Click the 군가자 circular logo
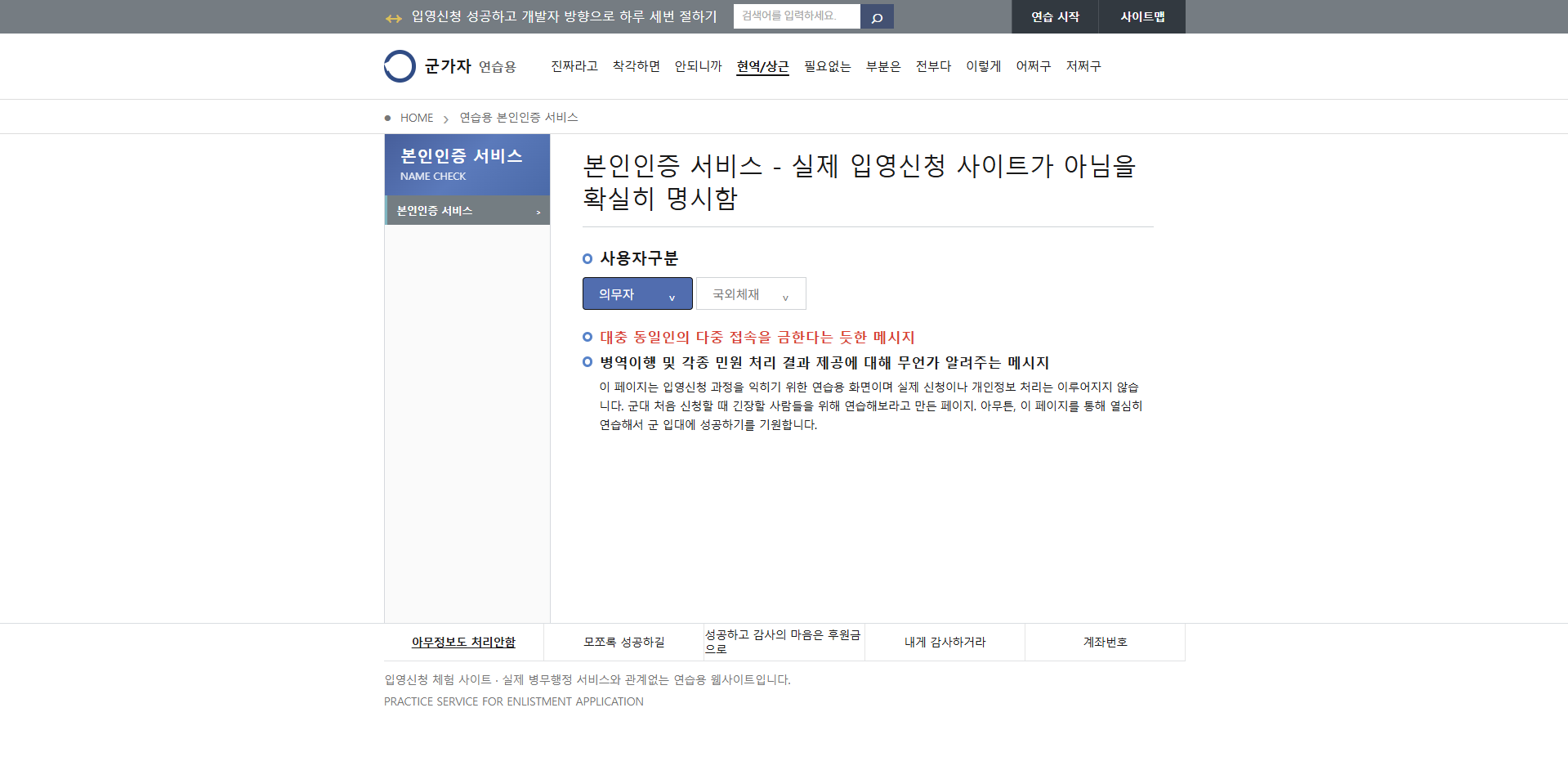The image size is (1568, 766). (400, 66)
